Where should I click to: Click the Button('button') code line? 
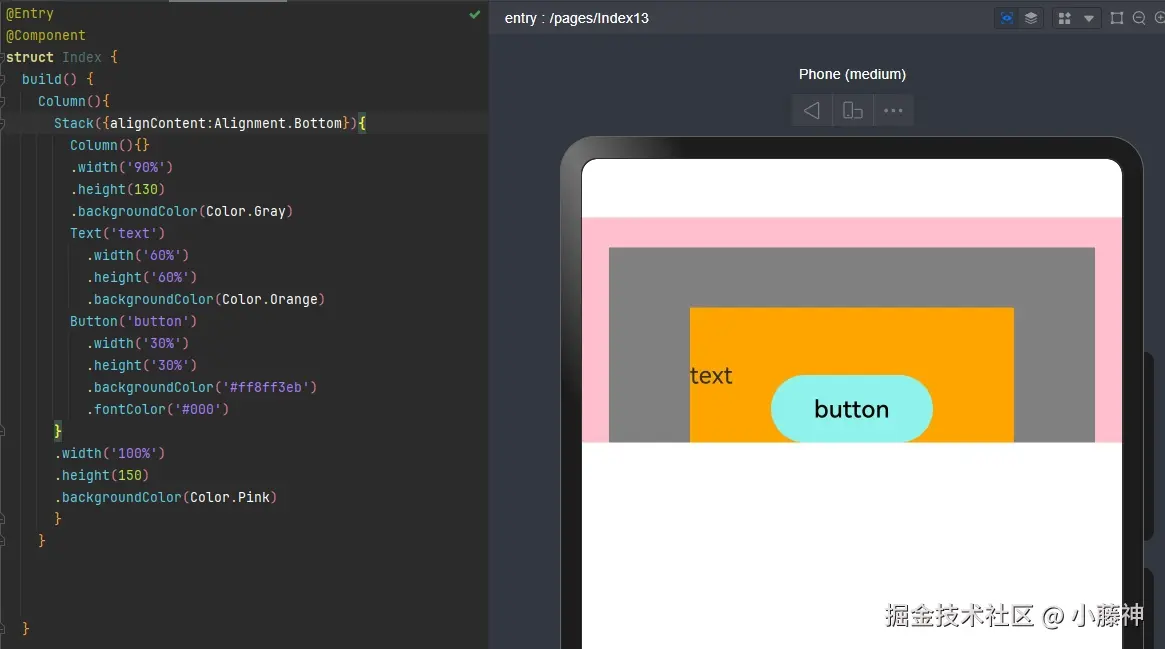click(x=134, y=321)
